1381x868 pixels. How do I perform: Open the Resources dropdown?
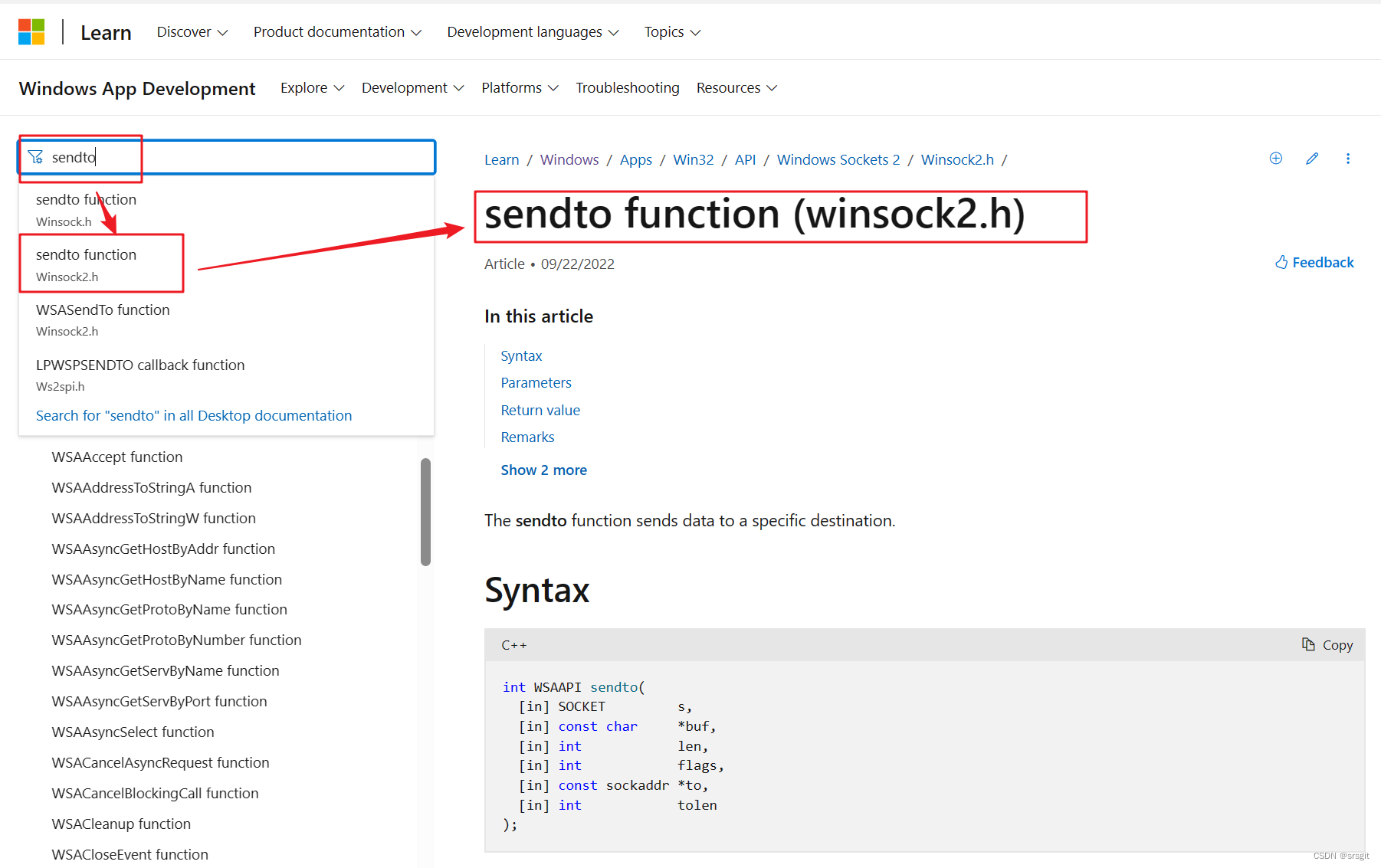(736, 88)
